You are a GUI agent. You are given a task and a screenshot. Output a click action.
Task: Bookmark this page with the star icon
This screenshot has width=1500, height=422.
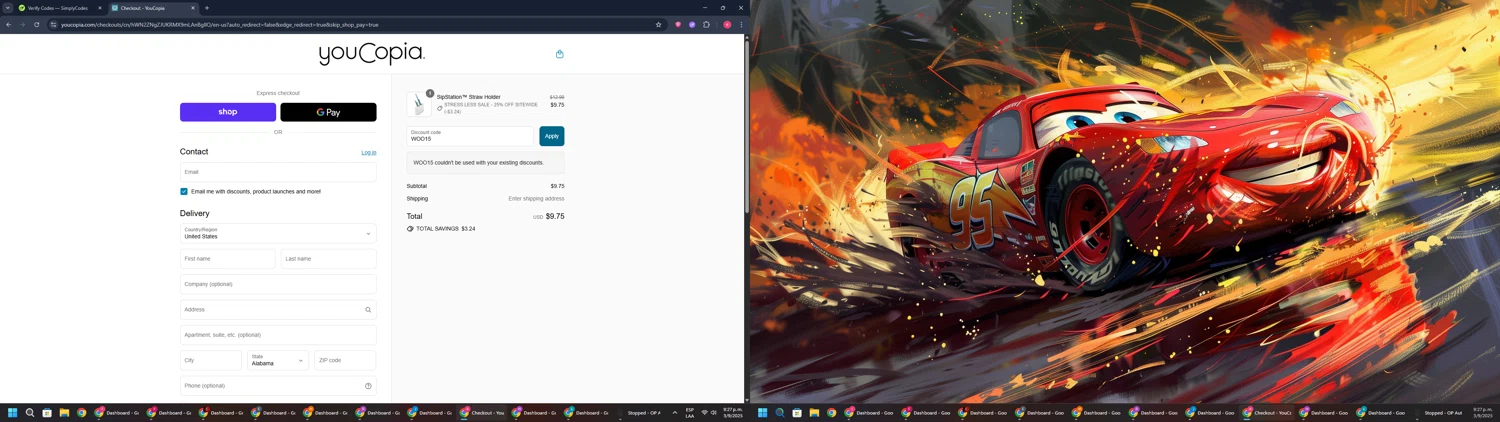658,24
